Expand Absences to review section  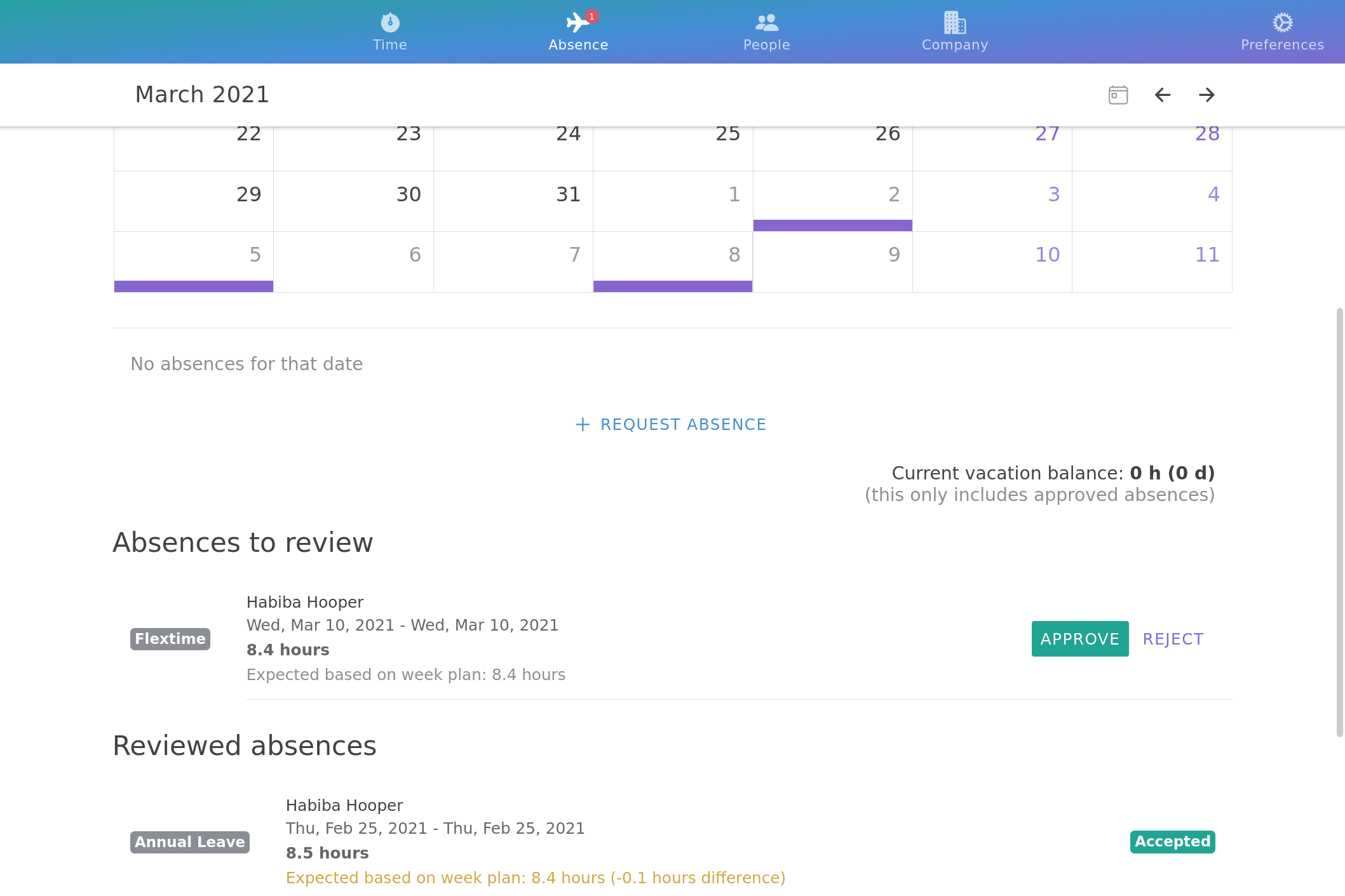243,542
